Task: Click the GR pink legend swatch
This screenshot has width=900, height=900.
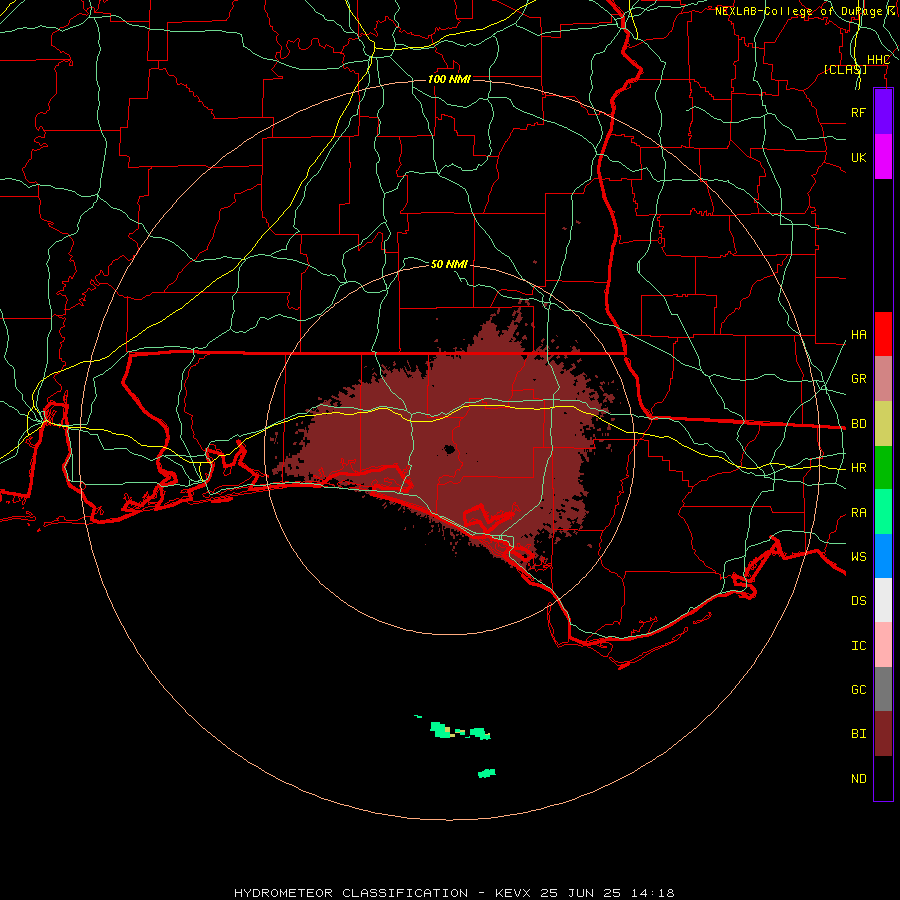Action: 883,379
